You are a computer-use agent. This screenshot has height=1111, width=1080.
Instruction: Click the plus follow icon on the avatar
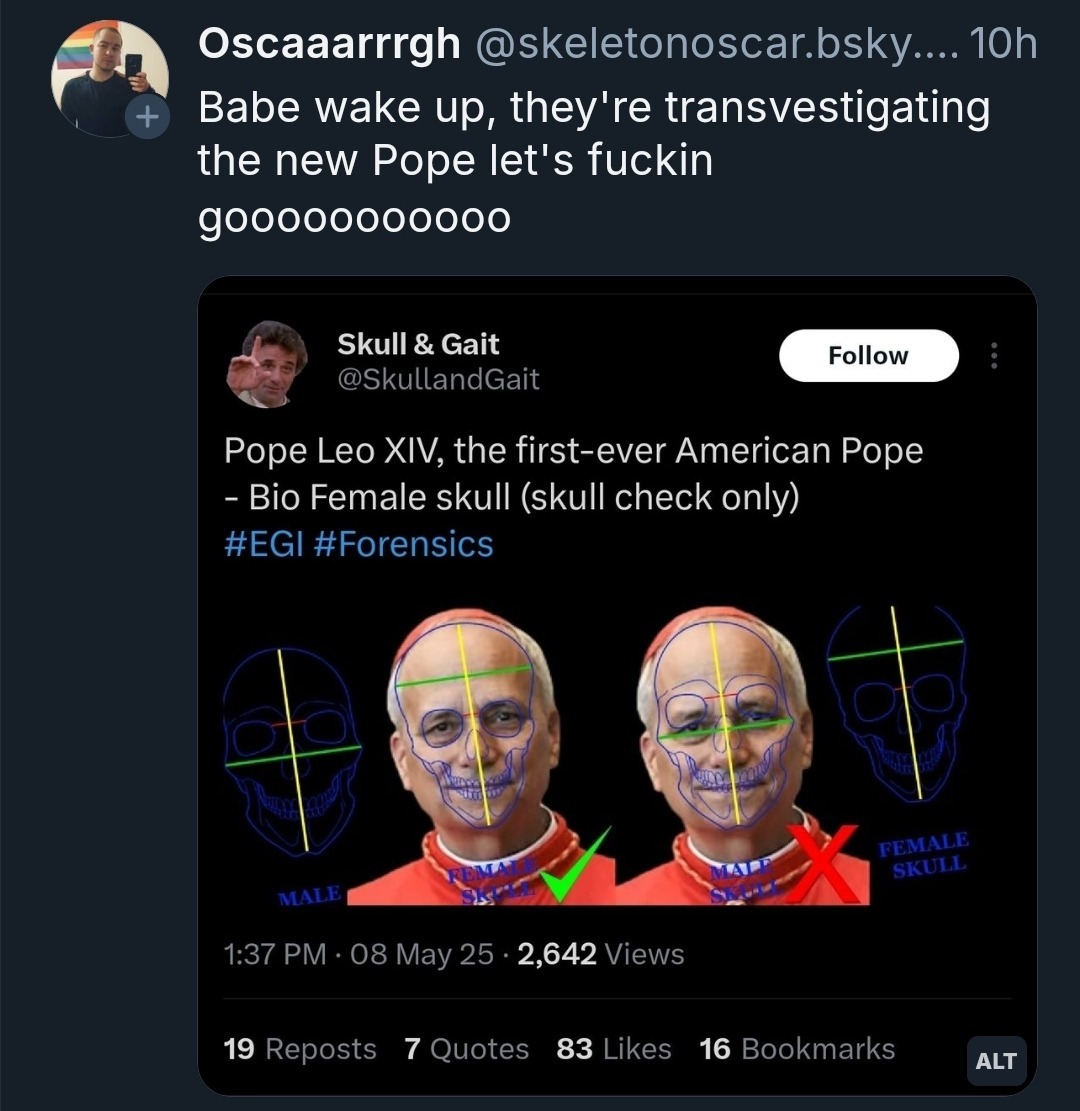click(x=146, y=117)
